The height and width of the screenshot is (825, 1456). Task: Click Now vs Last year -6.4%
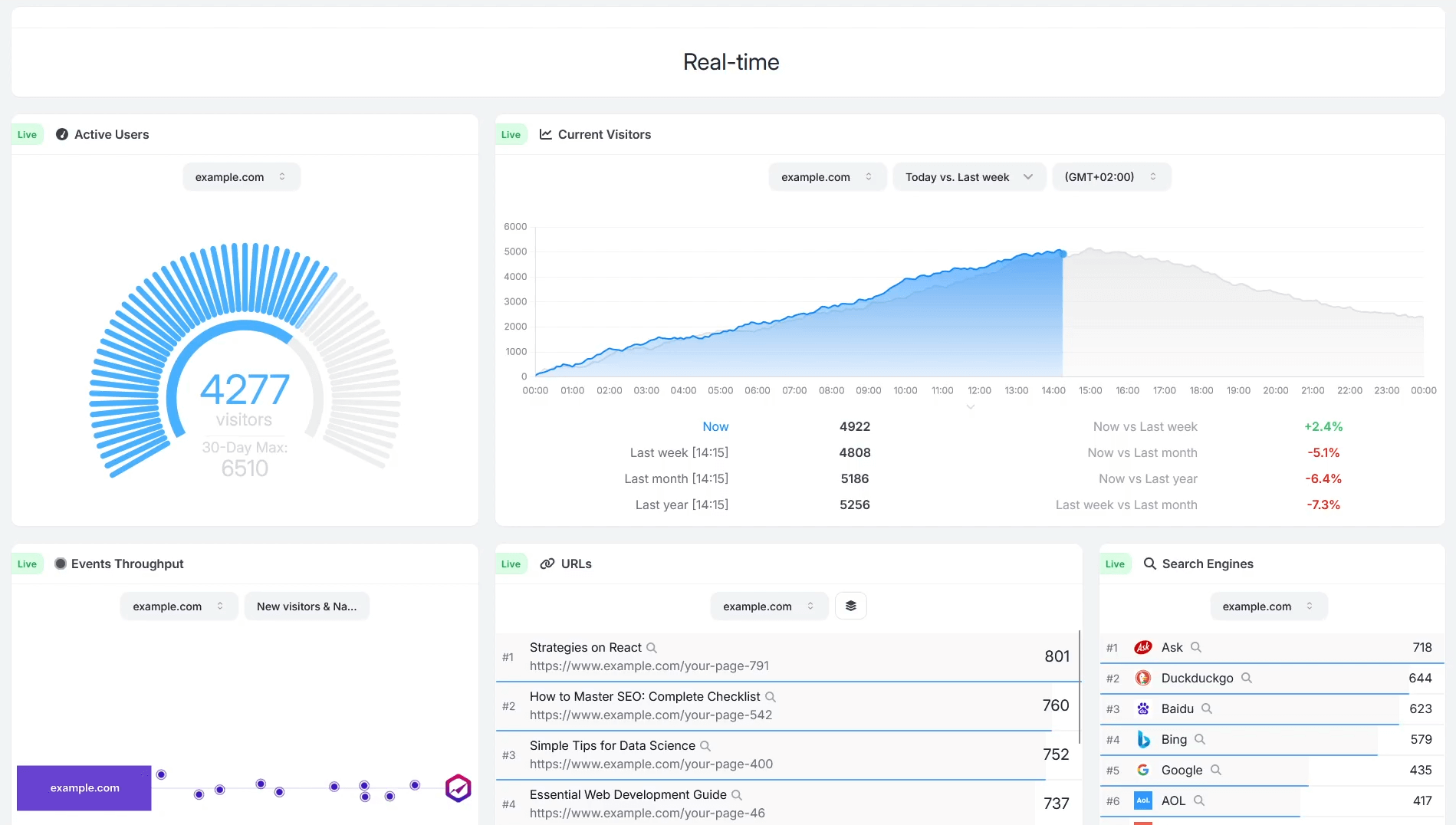tap(1323, 479)
